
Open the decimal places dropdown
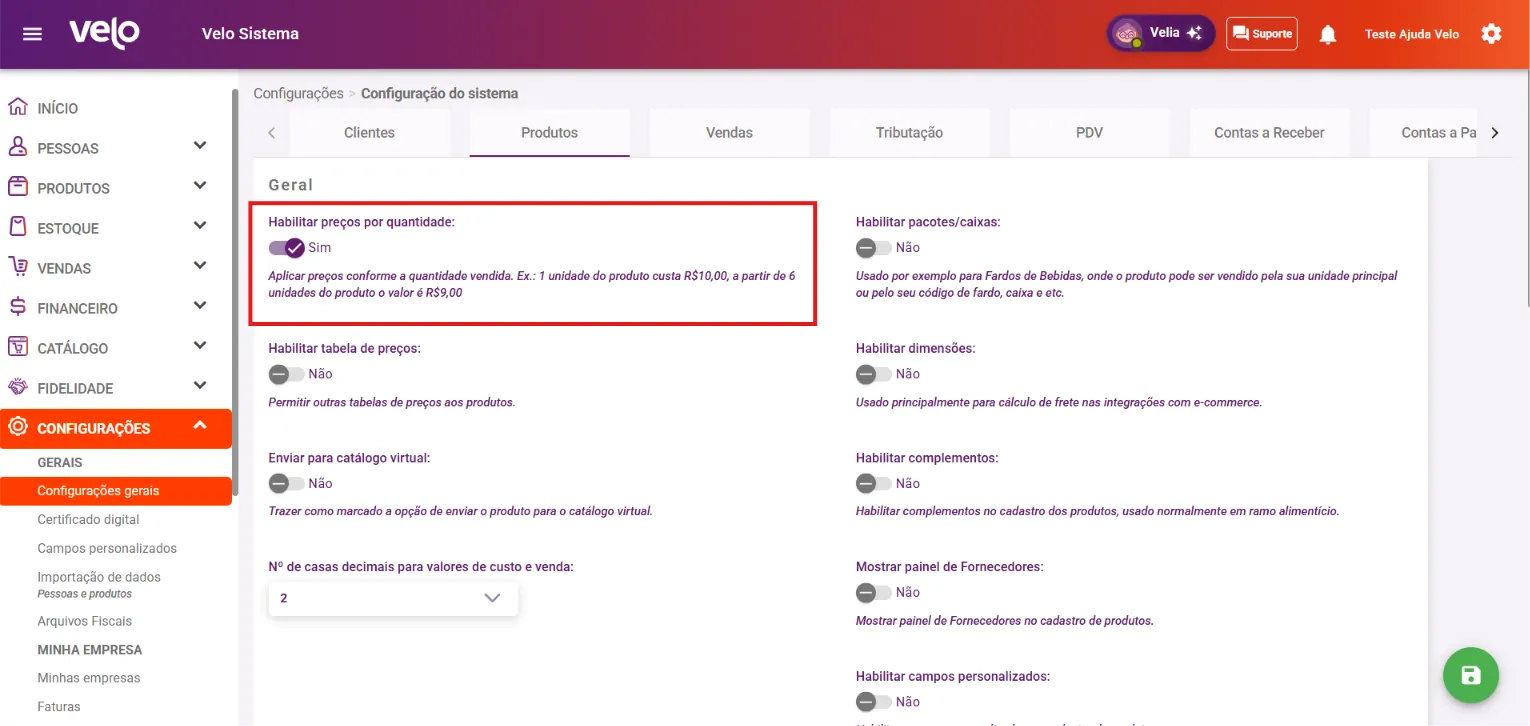click(x=393, y=598)
